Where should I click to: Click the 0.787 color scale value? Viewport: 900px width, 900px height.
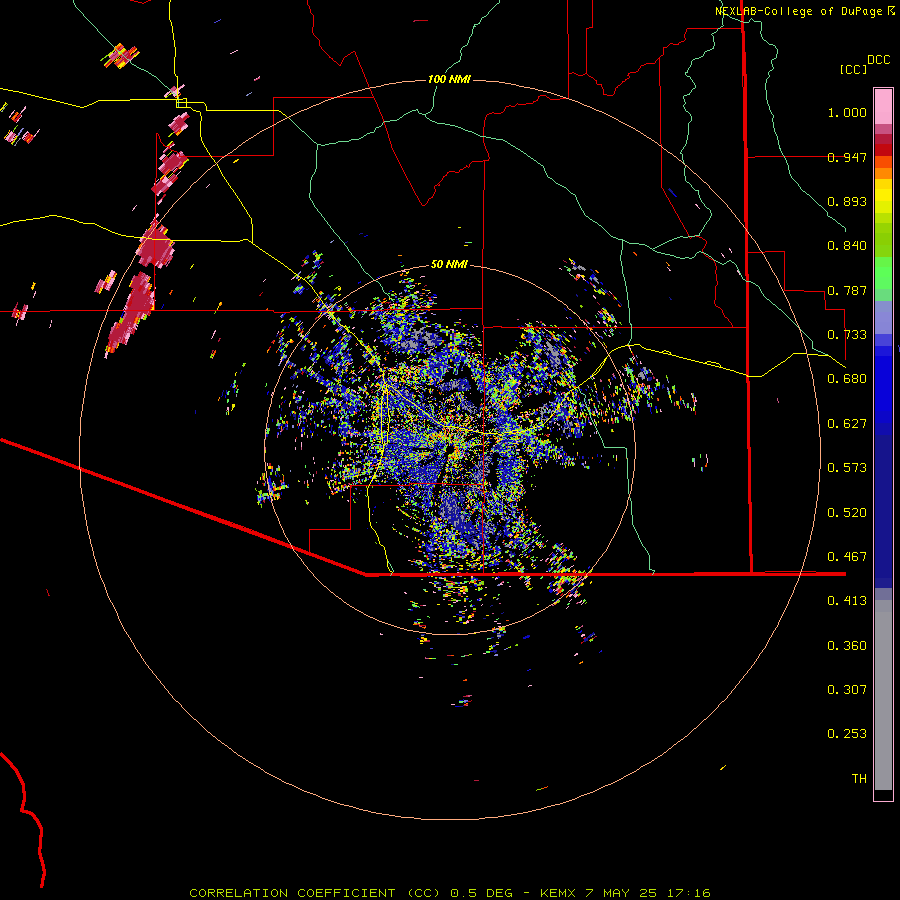[x=847, y=290]
